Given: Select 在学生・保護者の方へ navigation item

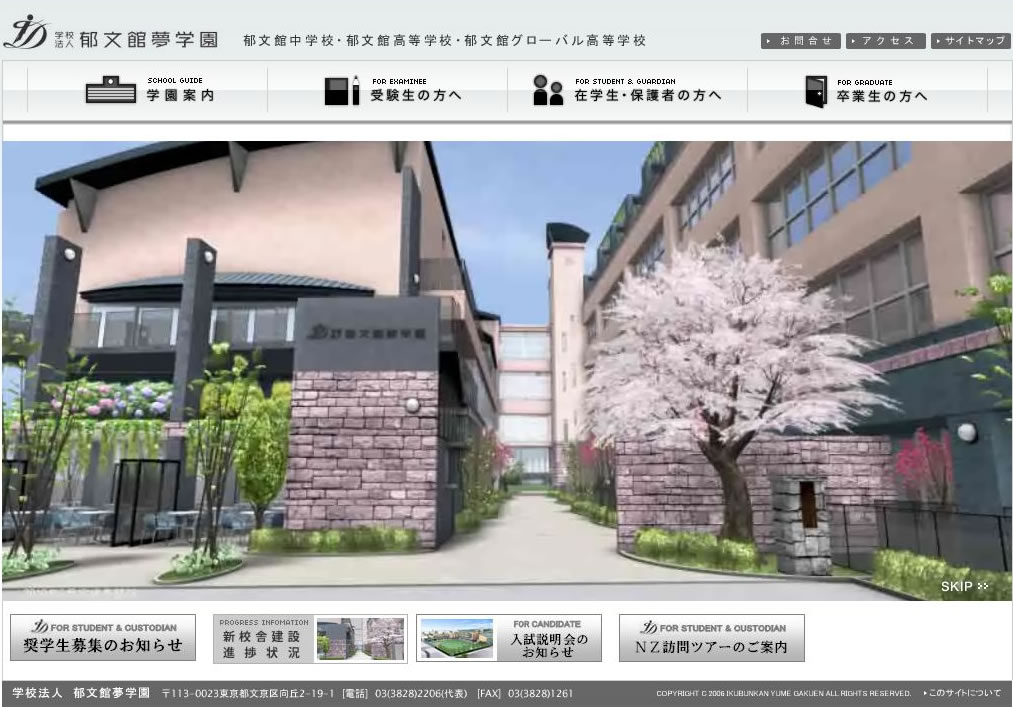Looking at the screenshot, I should click(647, 96).
